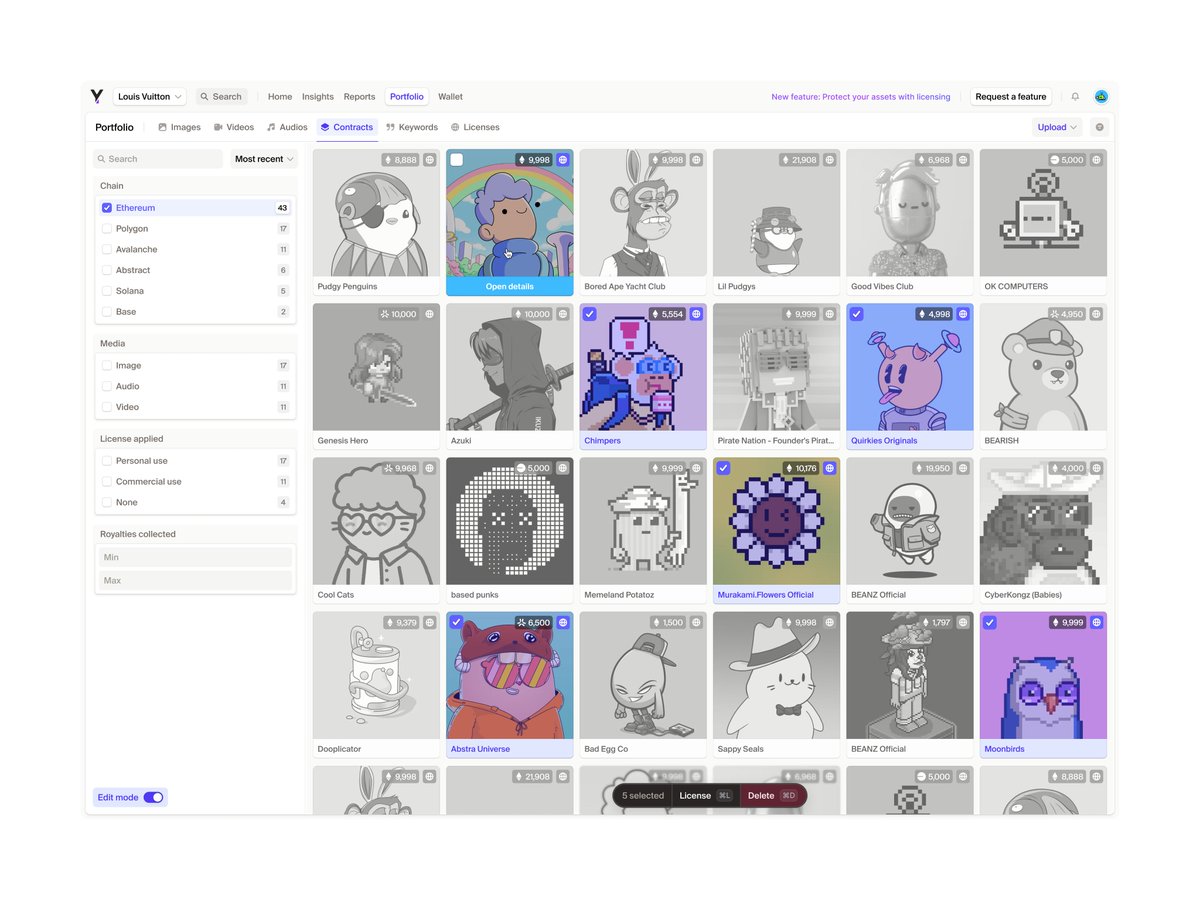Deselect the Moonbirds card checkbox
This screenshot has height=900, width=1200.
click(990, 622)
